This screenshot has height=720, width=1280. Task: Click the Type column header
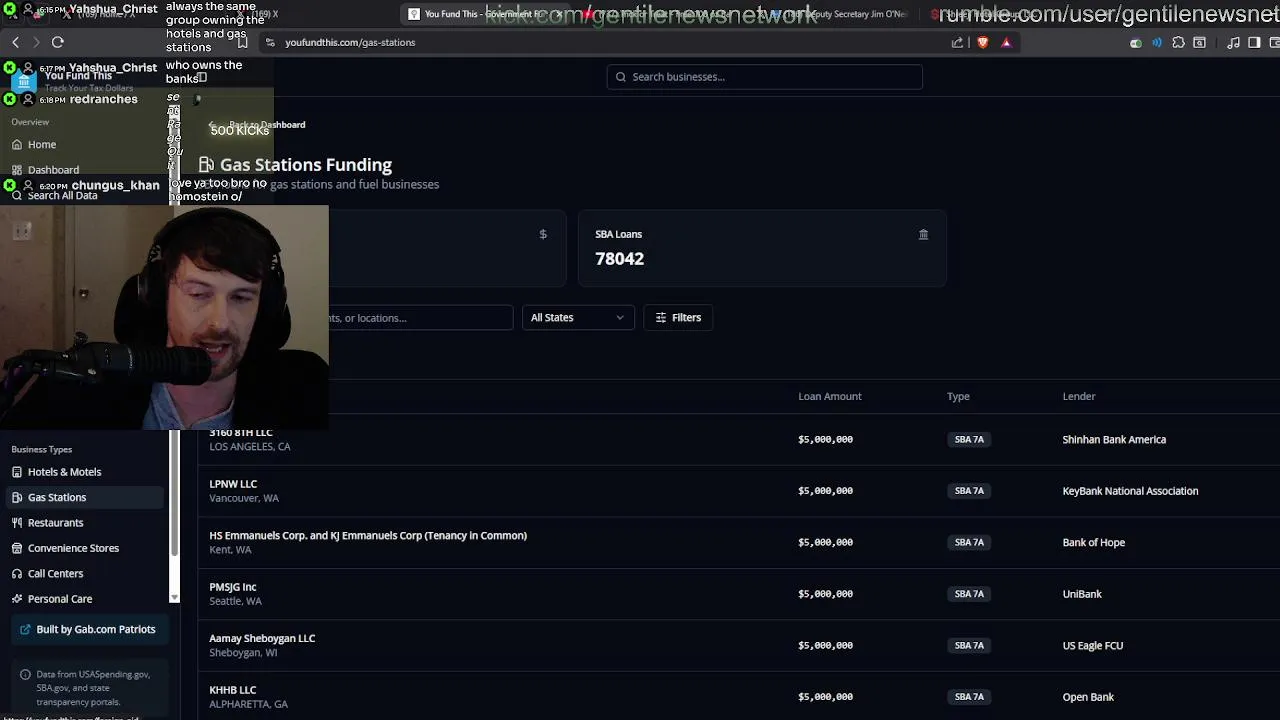coord(958,396)
